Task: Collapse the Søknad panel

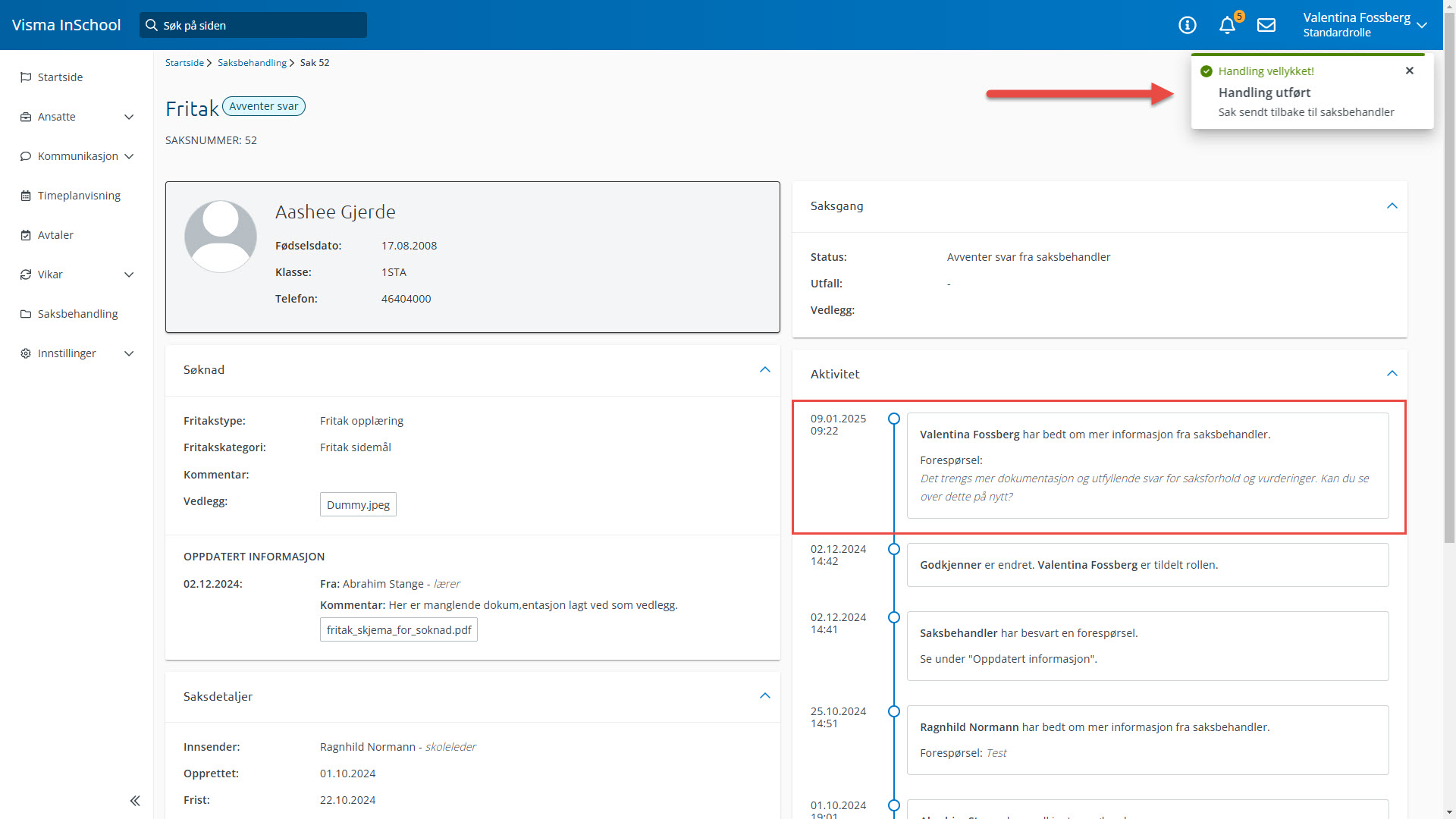Action: (764, 370)
